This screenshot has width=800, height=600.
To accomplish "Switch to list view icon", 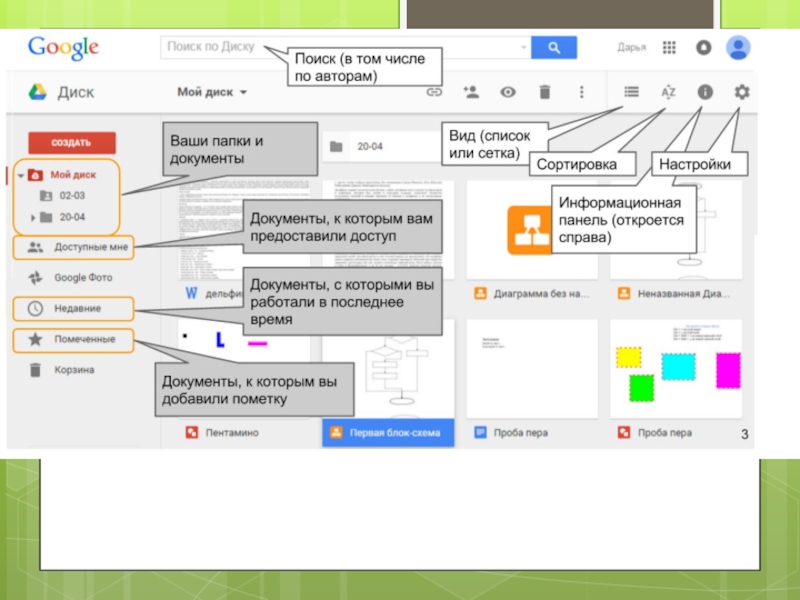I will [x=631, y=92].
